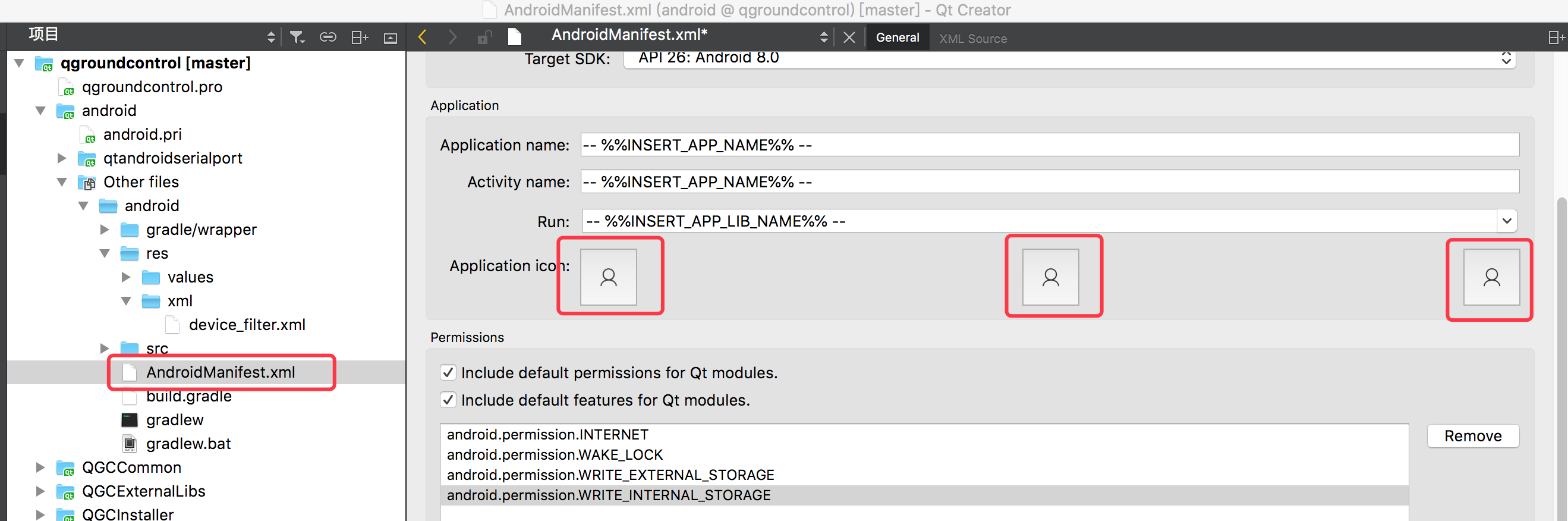Select android.permission.WAKE_LOCK in list
This screenshot has height=521, width=1568.
click(x=924, y=454)
